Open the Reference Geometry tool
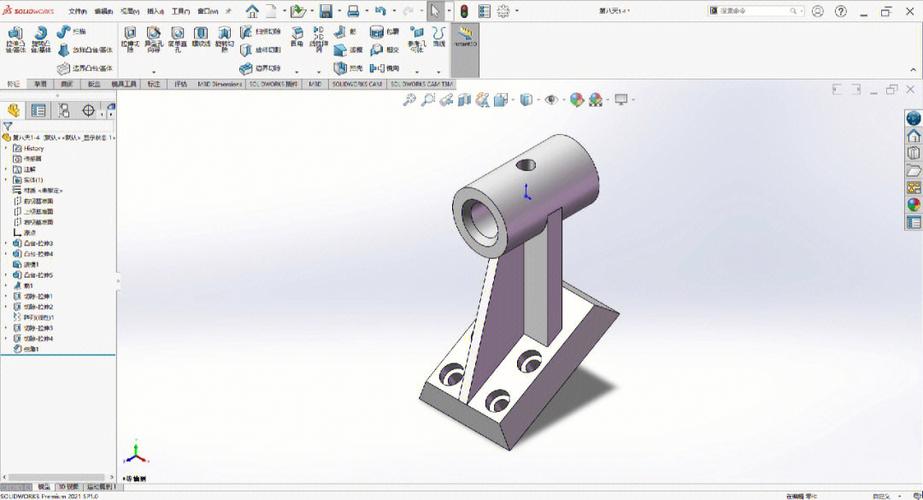The height and width of the screenshot is (500, 923). 417,39
